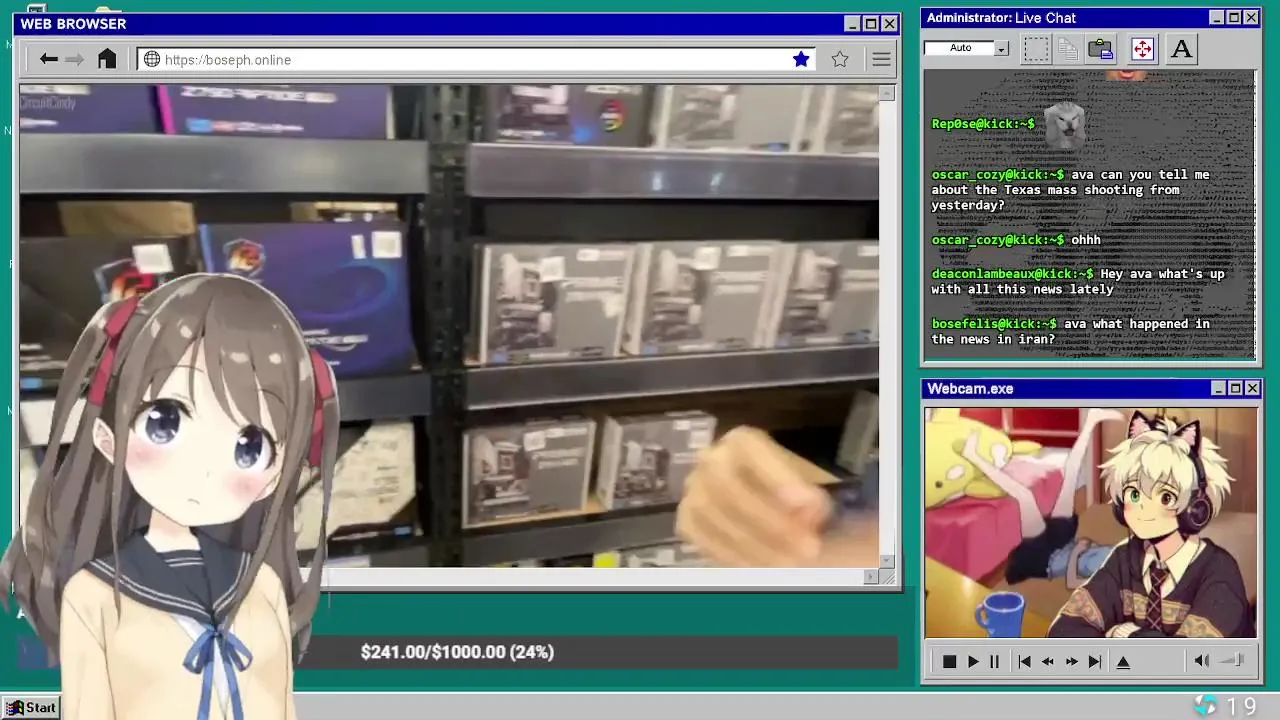
Task: Click the boseph.online address bar
Action: coord(477,60)
